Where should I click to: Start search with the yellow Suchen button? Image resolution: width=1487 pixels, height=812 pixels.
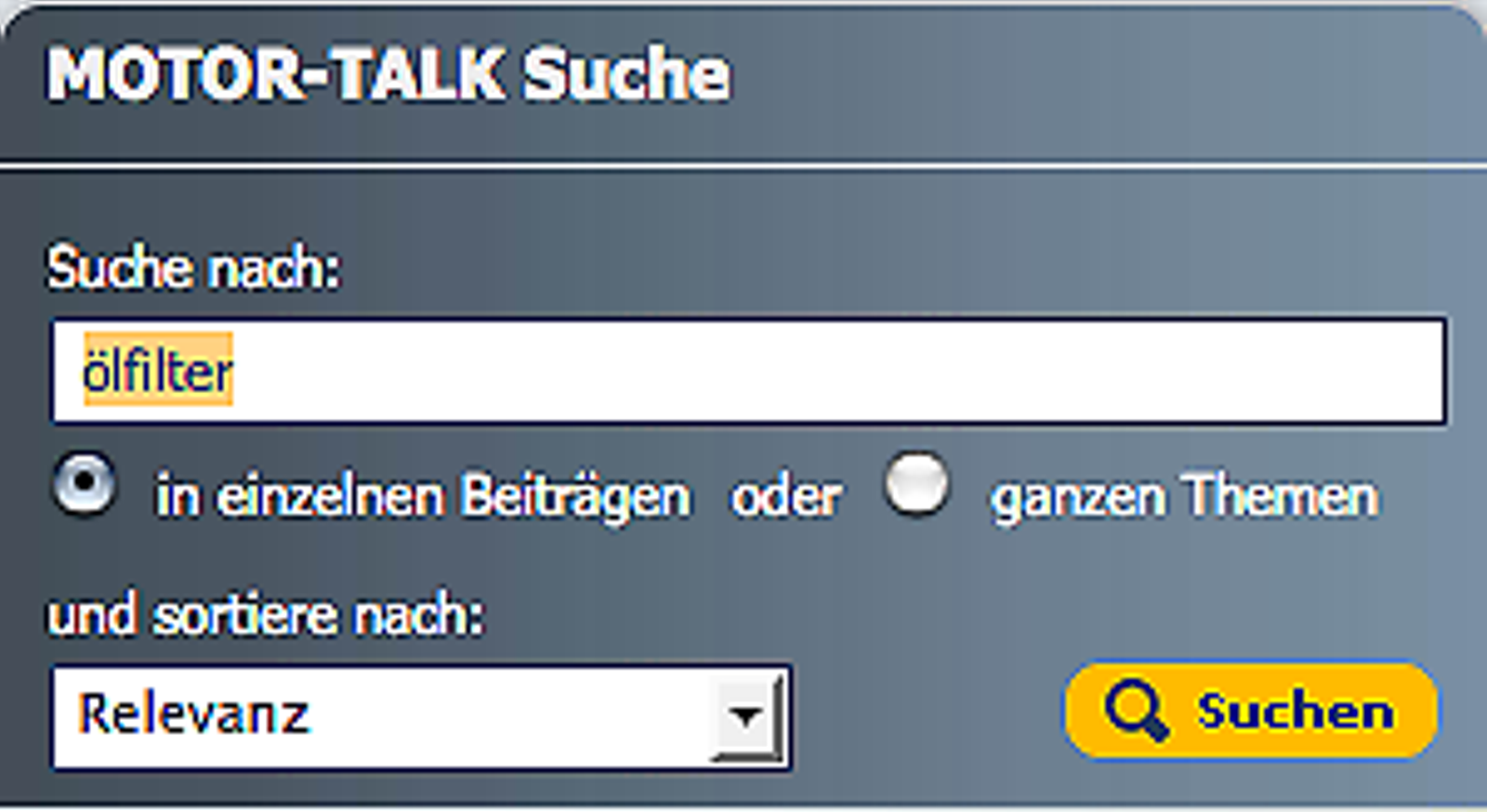click(x=1251, y=710)
